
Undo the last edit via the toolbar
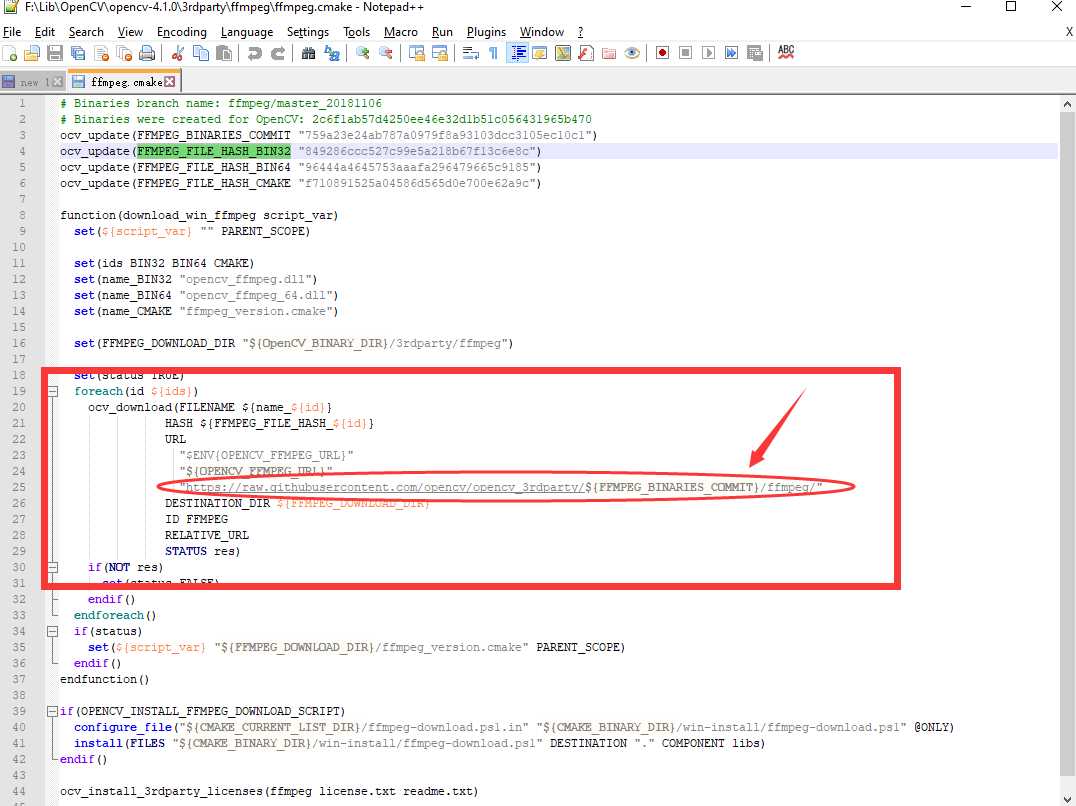[x=255, y=54]
